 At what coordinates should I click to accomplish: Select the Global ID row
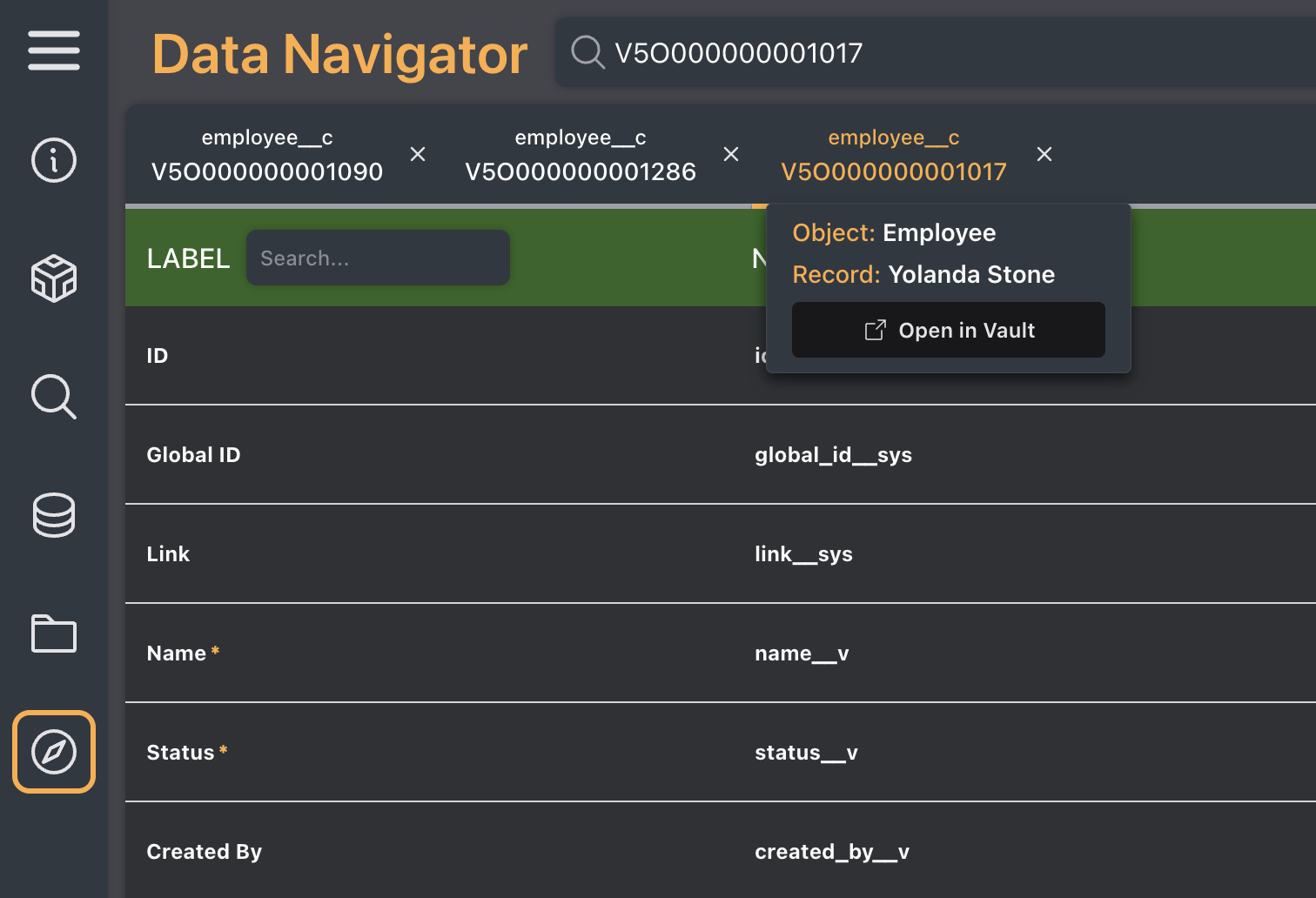435,455
